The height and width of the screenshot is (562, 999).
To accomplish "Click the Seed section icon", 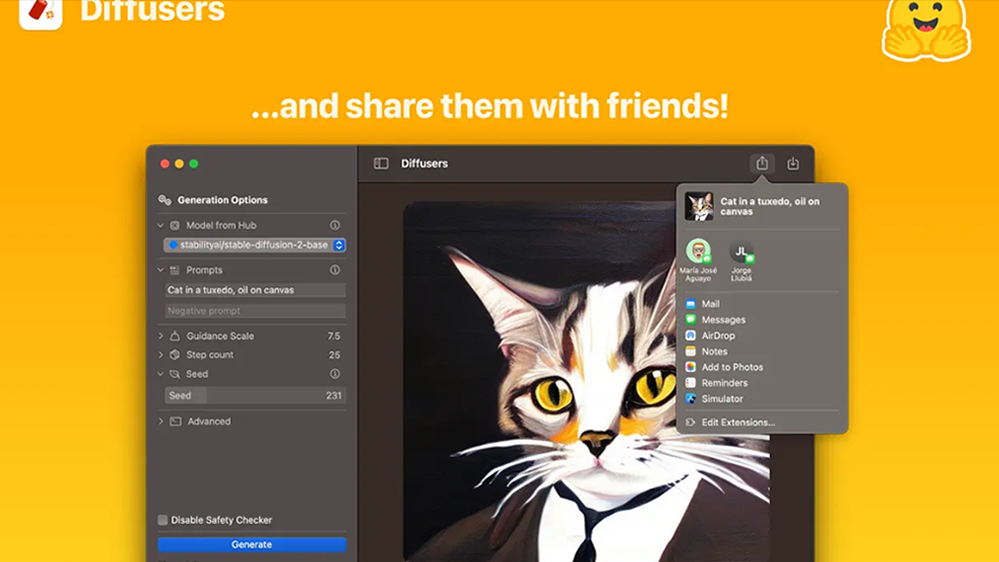I will point(175,374).
